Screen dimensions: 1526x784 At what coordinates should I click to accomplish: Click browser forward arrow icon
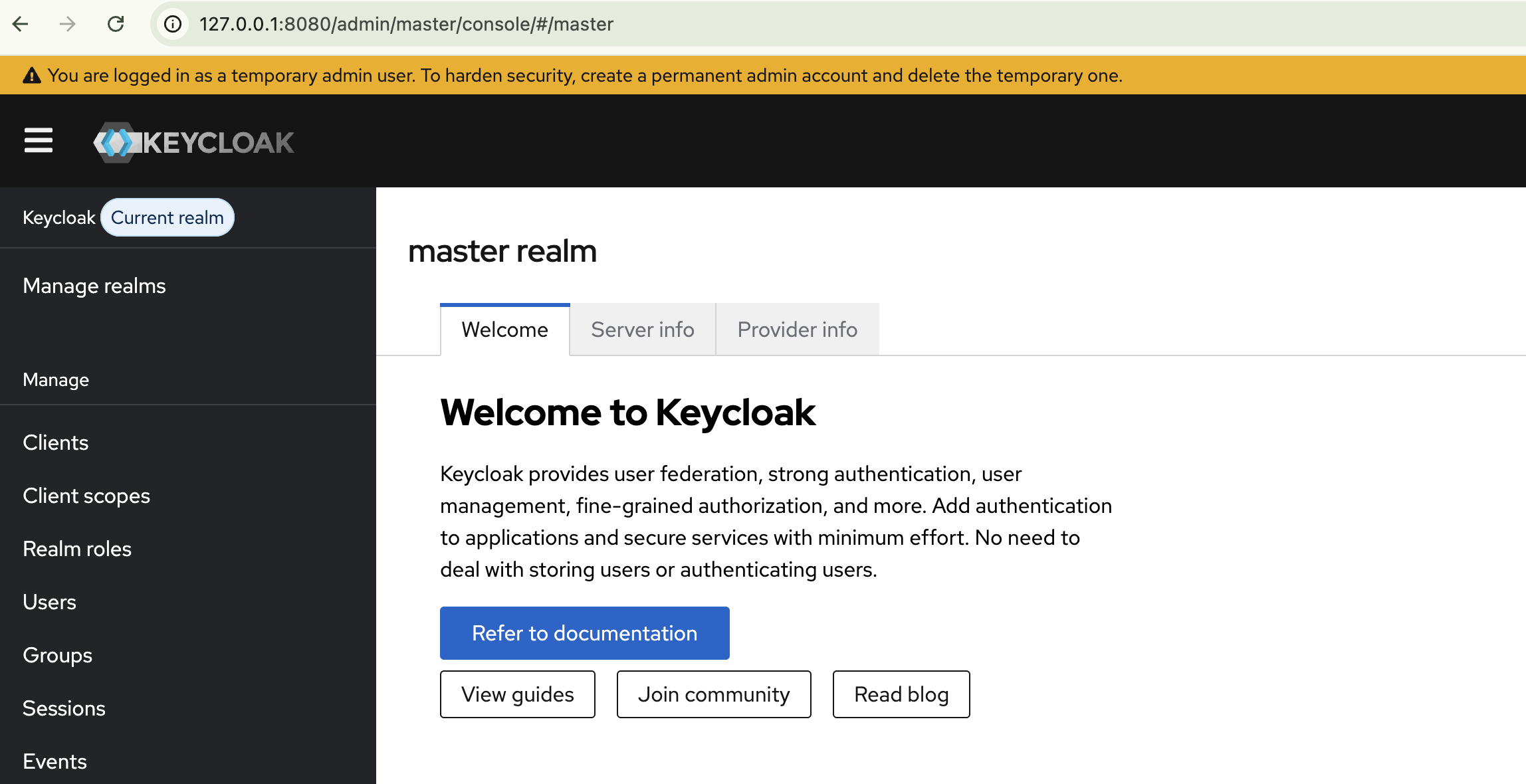[67, 25]
